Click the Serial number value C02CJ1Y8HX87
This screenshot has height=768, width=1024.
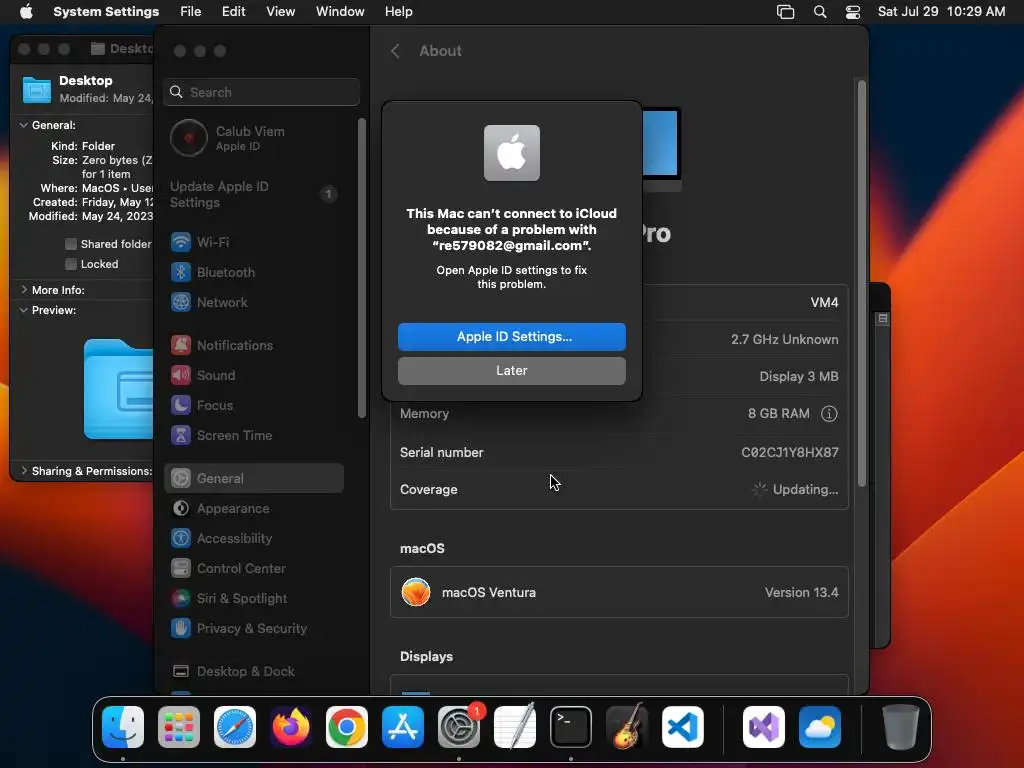coord(790,452)
